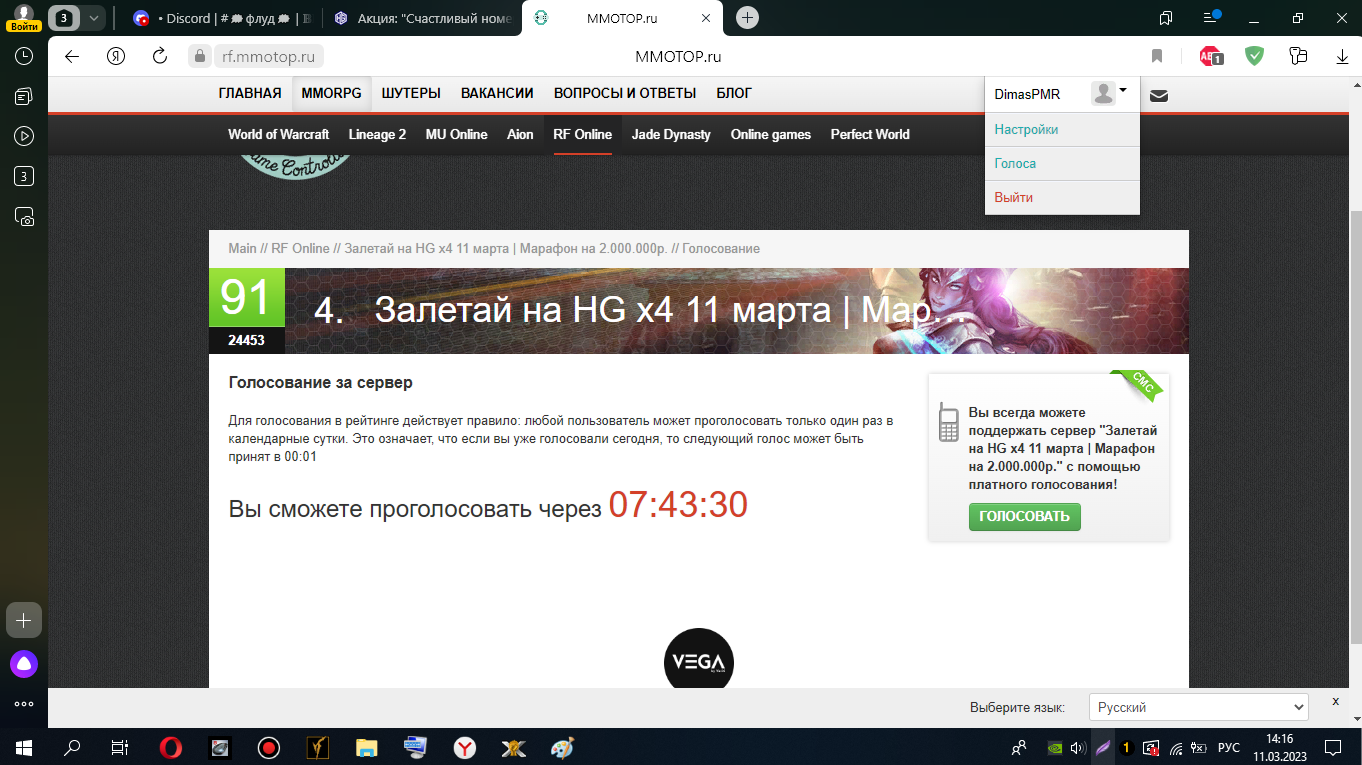
Task: Open the ШУТЕРЫ menu item
Action: 411,93
